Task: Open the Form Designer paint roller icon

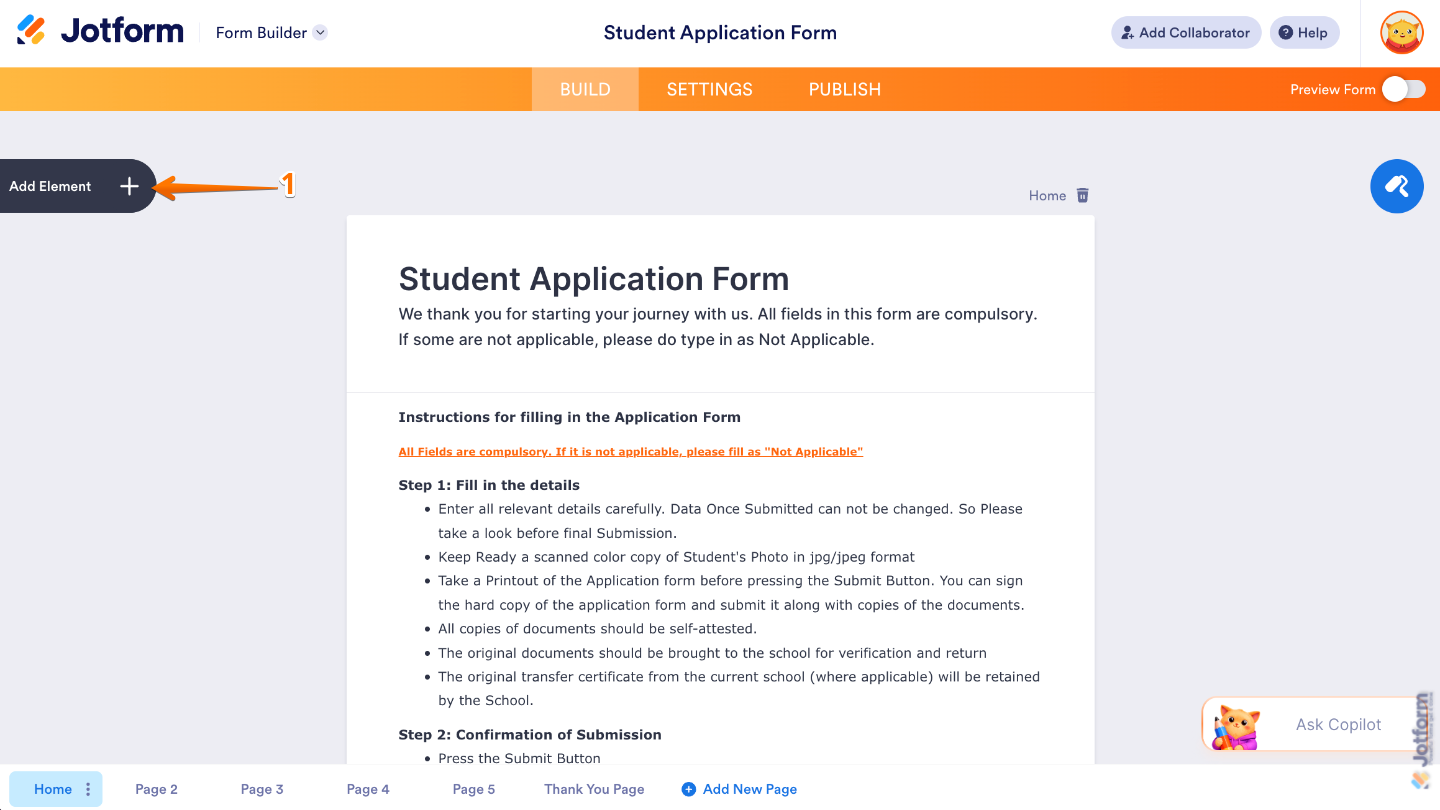Action: [1397, 186]
